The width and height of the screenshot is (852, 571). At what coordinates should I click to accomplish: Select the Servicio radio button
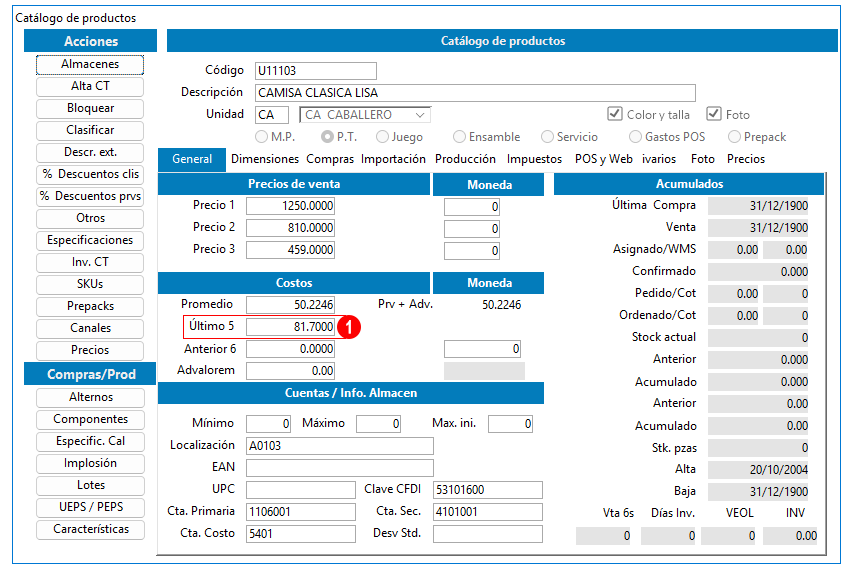548,137
